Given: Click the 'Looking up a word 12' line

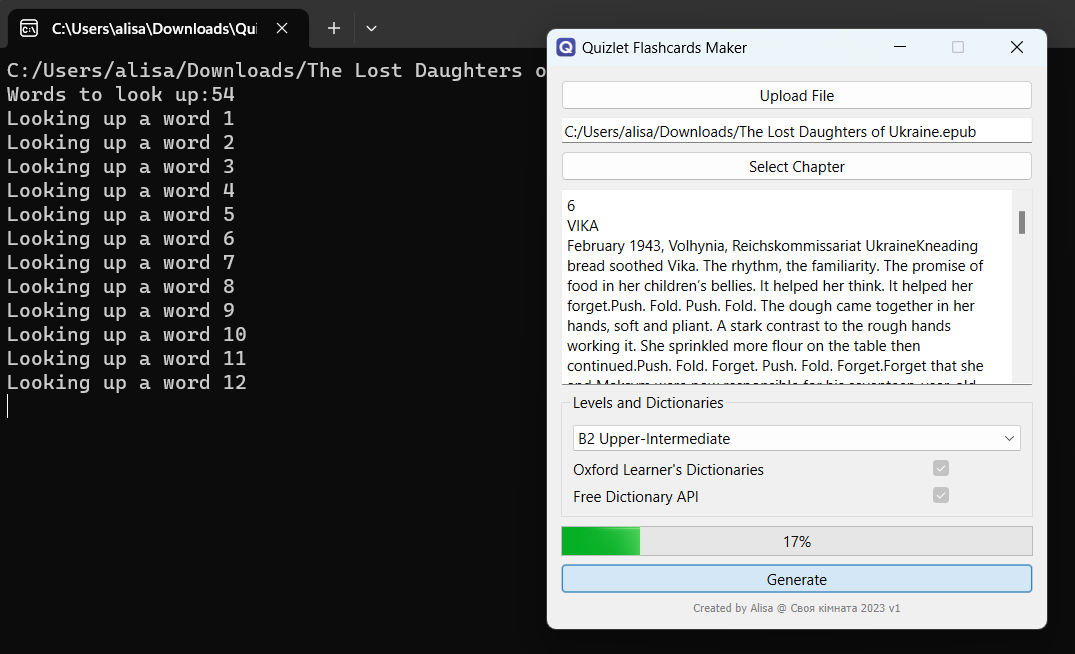Looking at the screenshot, I should point(127,383).
